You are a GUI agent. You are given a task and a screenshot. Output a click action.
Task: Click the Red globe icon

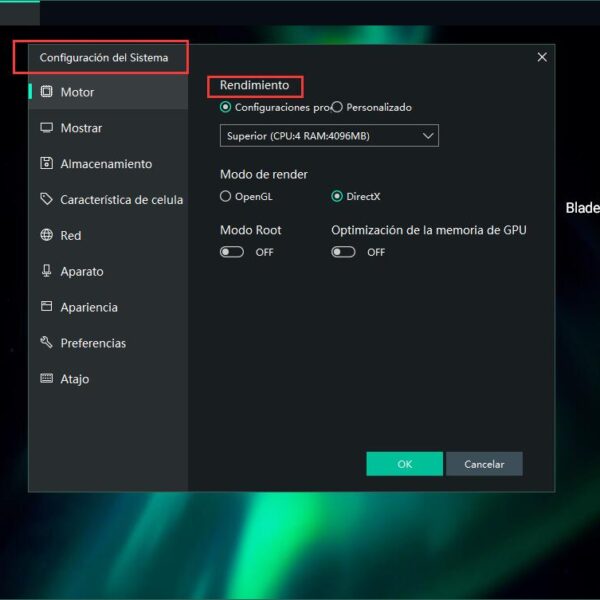pos(46,236)
